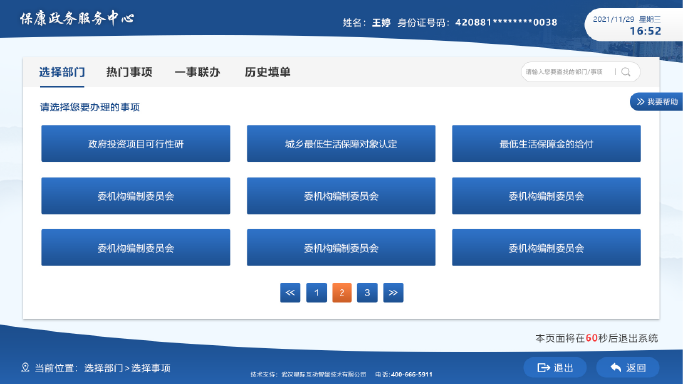Open the 一事联办 tab
The image size is (683, 384).
197,72
